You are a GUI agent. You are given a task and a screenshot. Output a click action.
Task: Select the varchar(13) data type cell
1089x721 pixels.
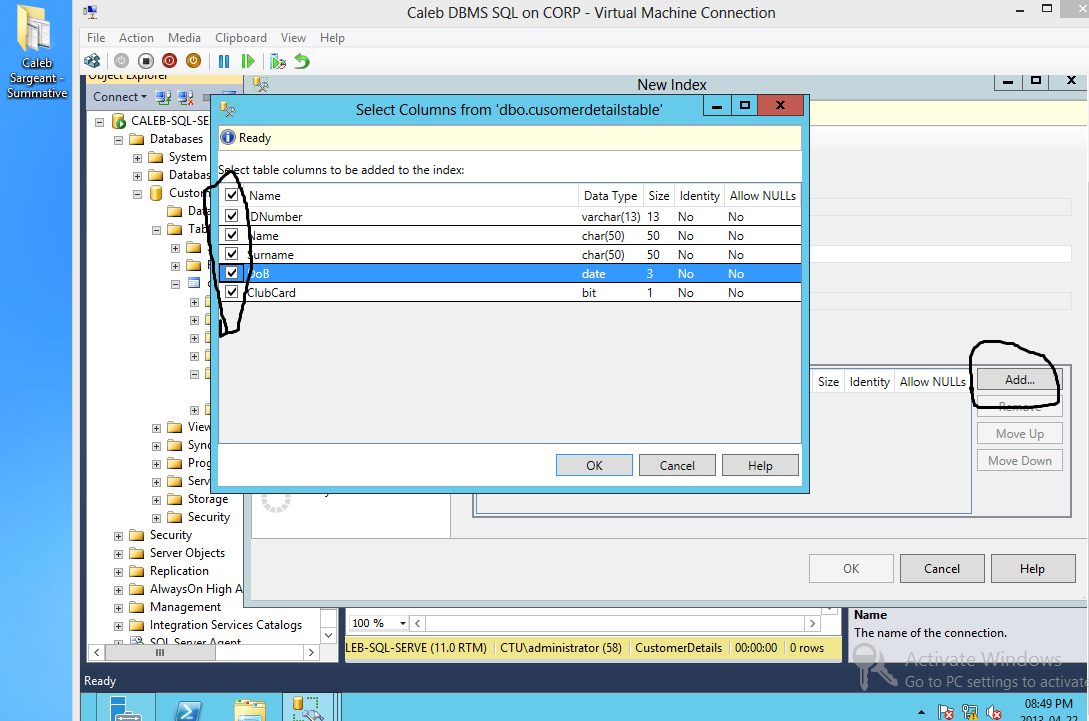click(610, 217)
